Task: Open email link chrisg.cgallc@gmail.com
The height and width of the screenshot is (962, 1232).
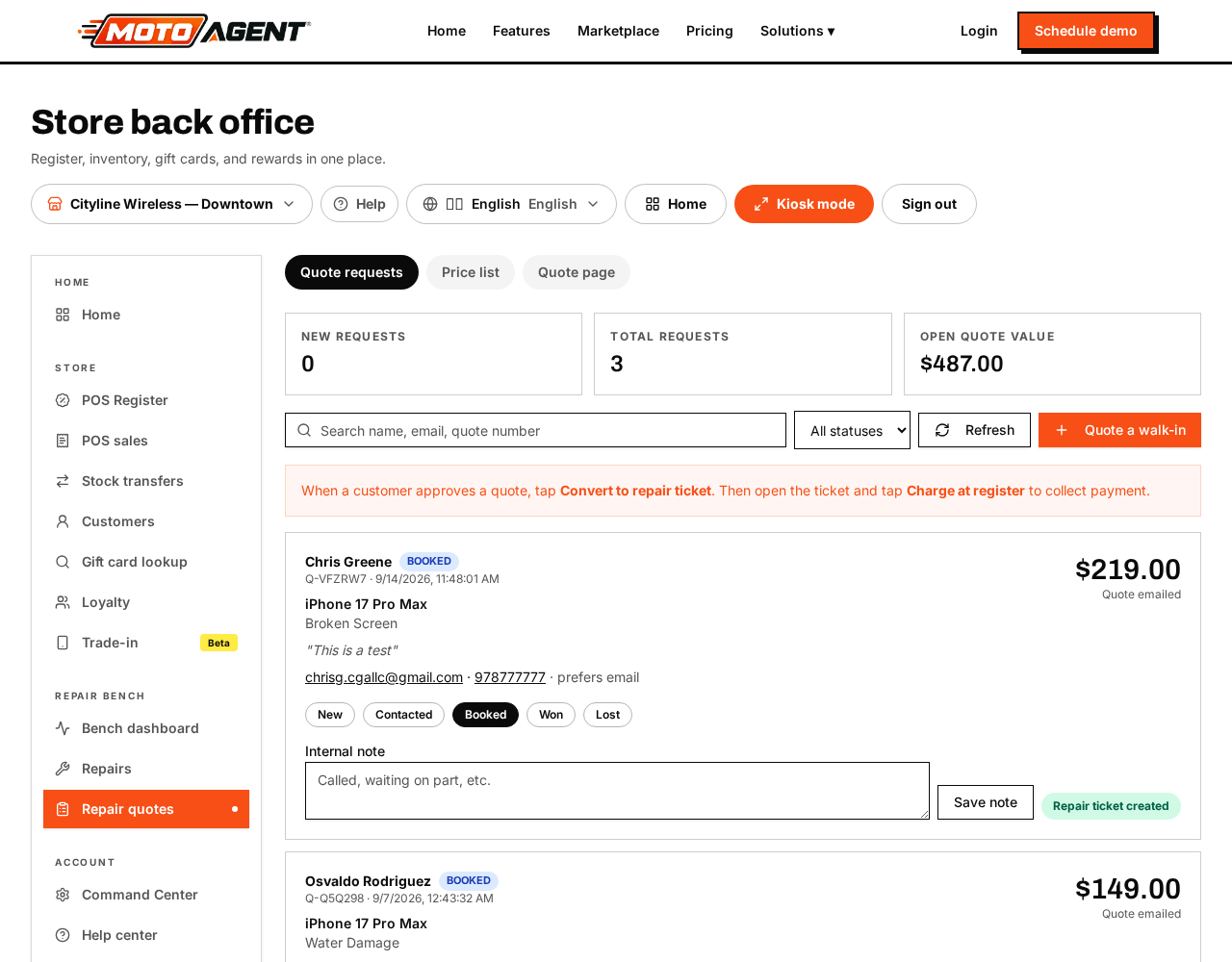Action: pos(384,677)
